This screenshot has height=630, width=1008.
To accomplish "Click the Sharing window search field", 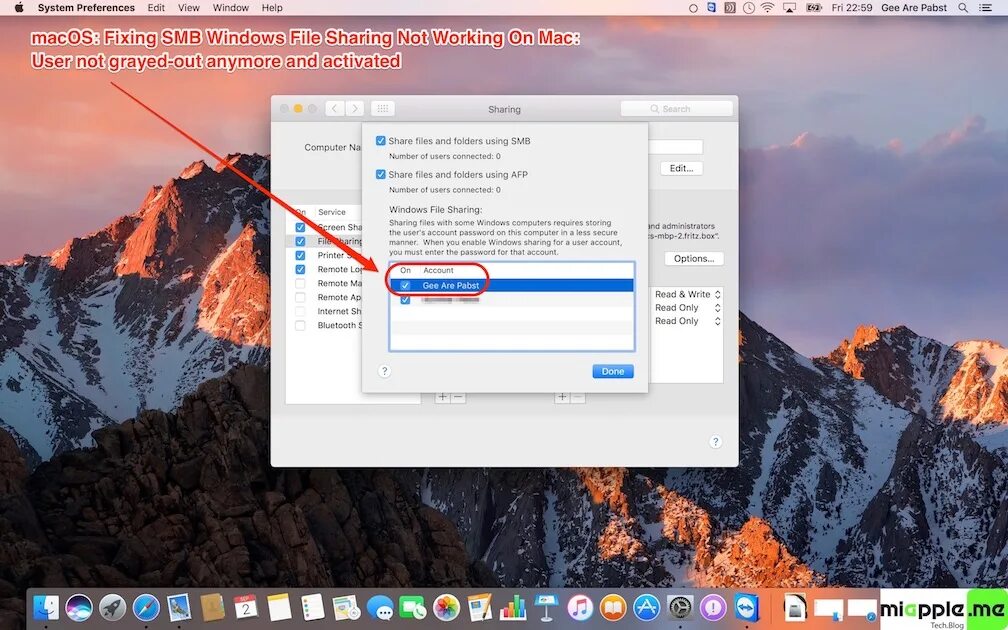I will [676, 109].
